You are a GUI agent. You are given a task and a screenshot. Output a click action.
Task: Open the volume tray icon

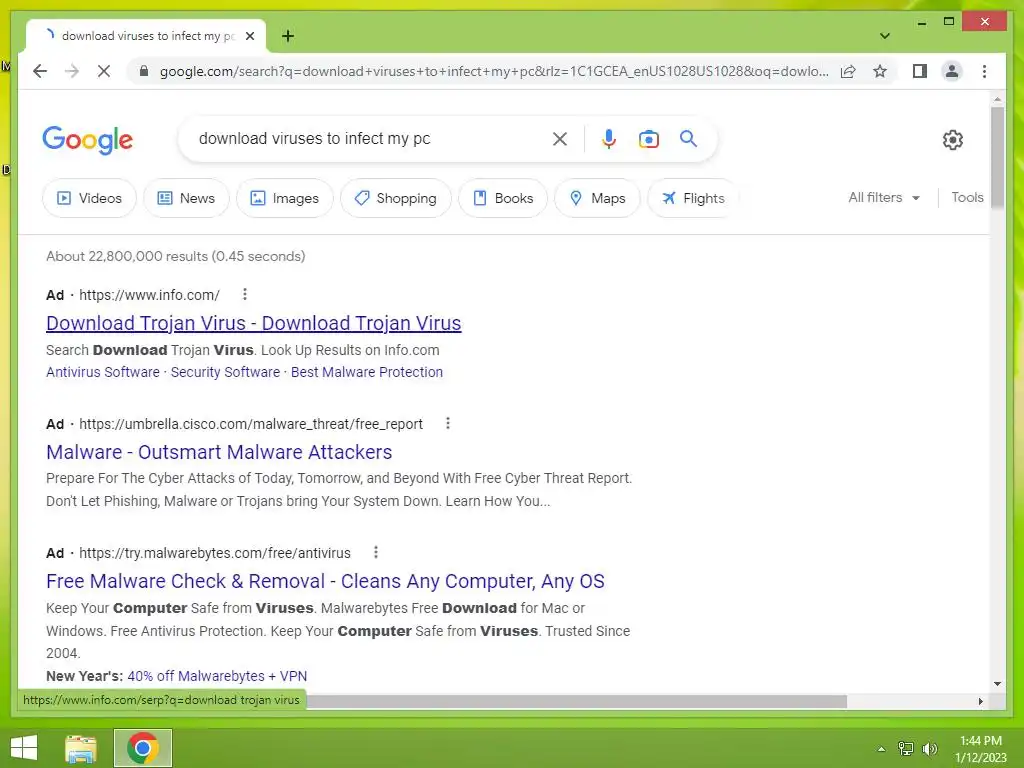pos(929,748)
